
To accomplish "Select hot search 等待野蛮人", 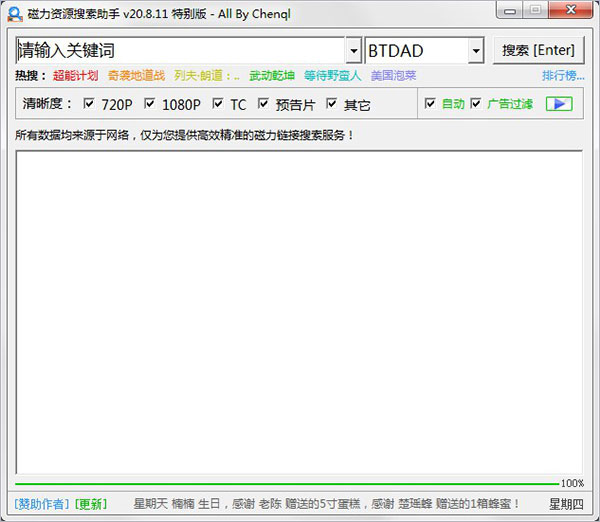I will click(333, 75).
